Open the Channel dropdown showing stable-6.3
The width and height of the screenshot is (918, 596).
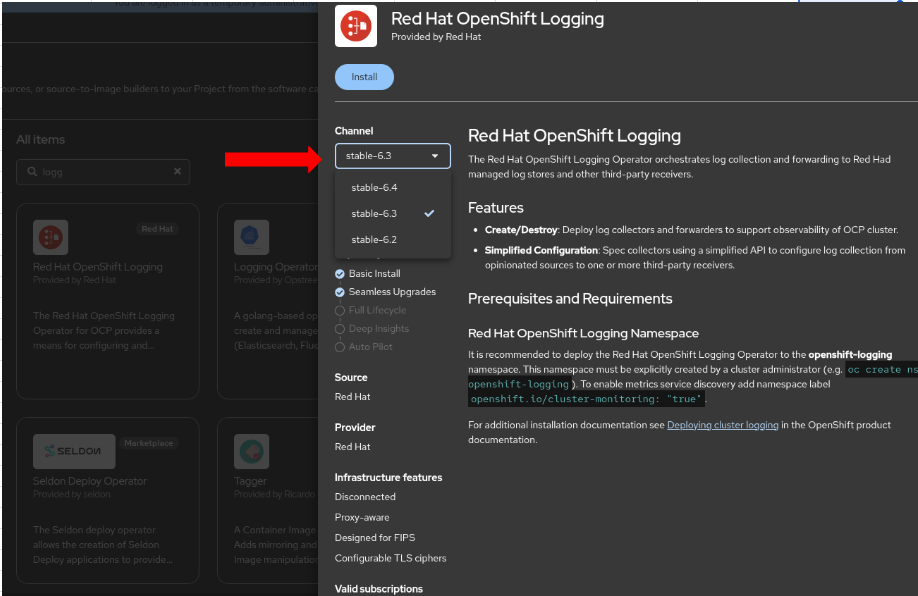pyautogui.click(x=392, y=156)
